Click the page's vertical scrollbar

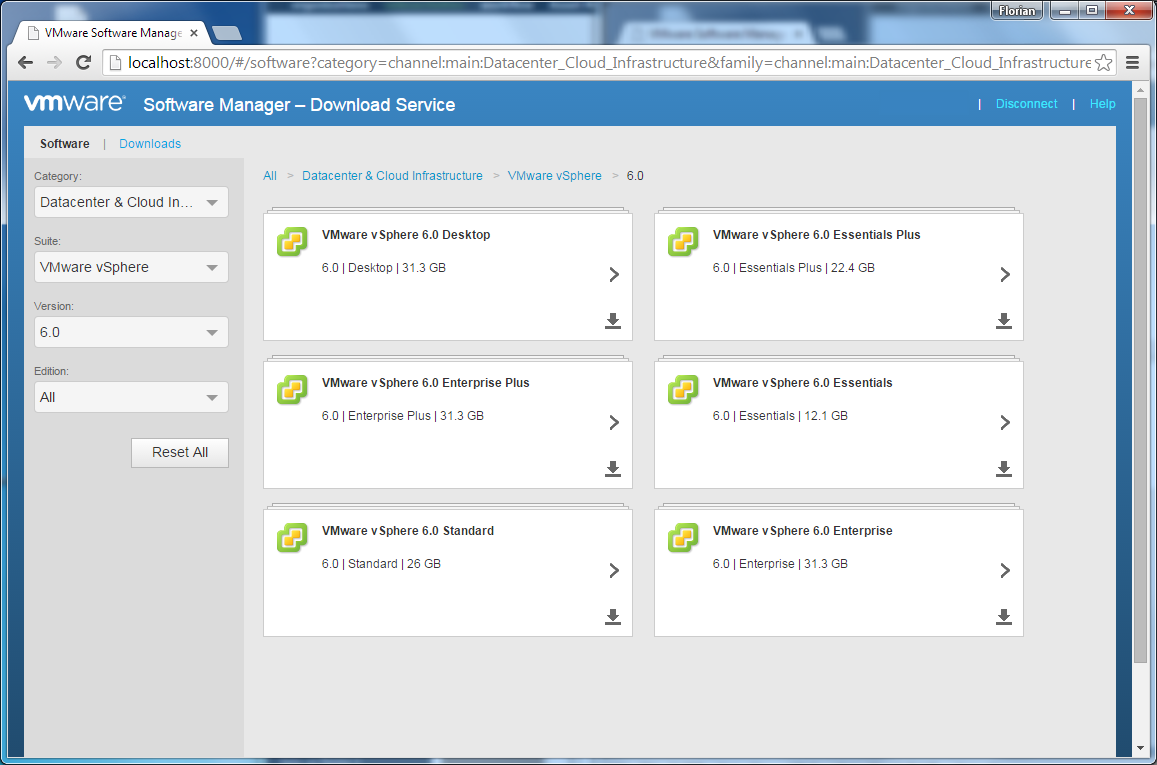tap(1141, 380)
